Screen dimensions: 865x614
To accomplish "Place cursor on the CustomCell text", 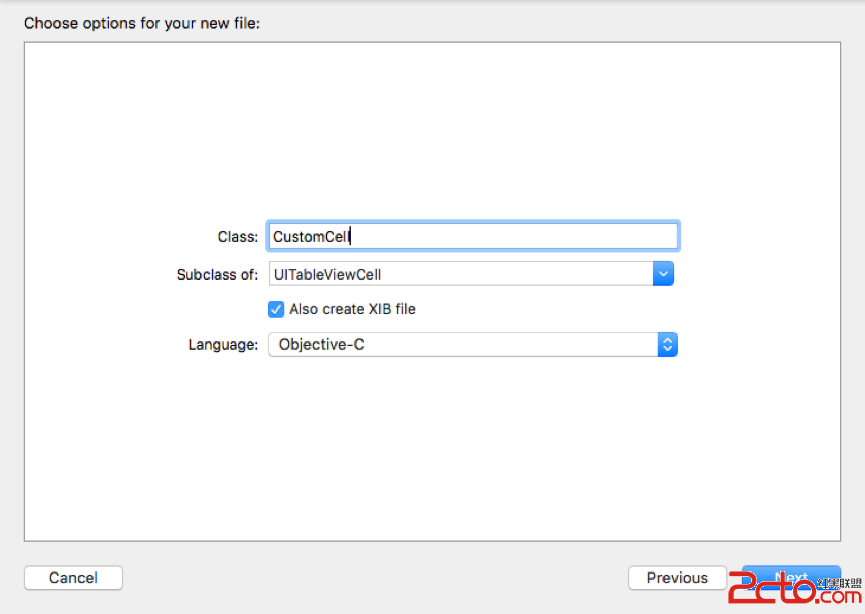I will (311, 237).
